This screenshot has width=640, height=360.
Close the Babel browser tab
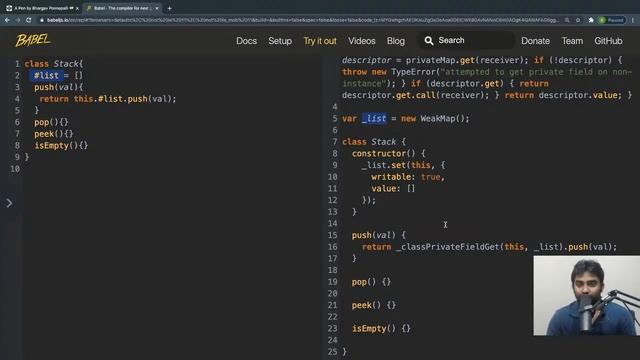157,8
